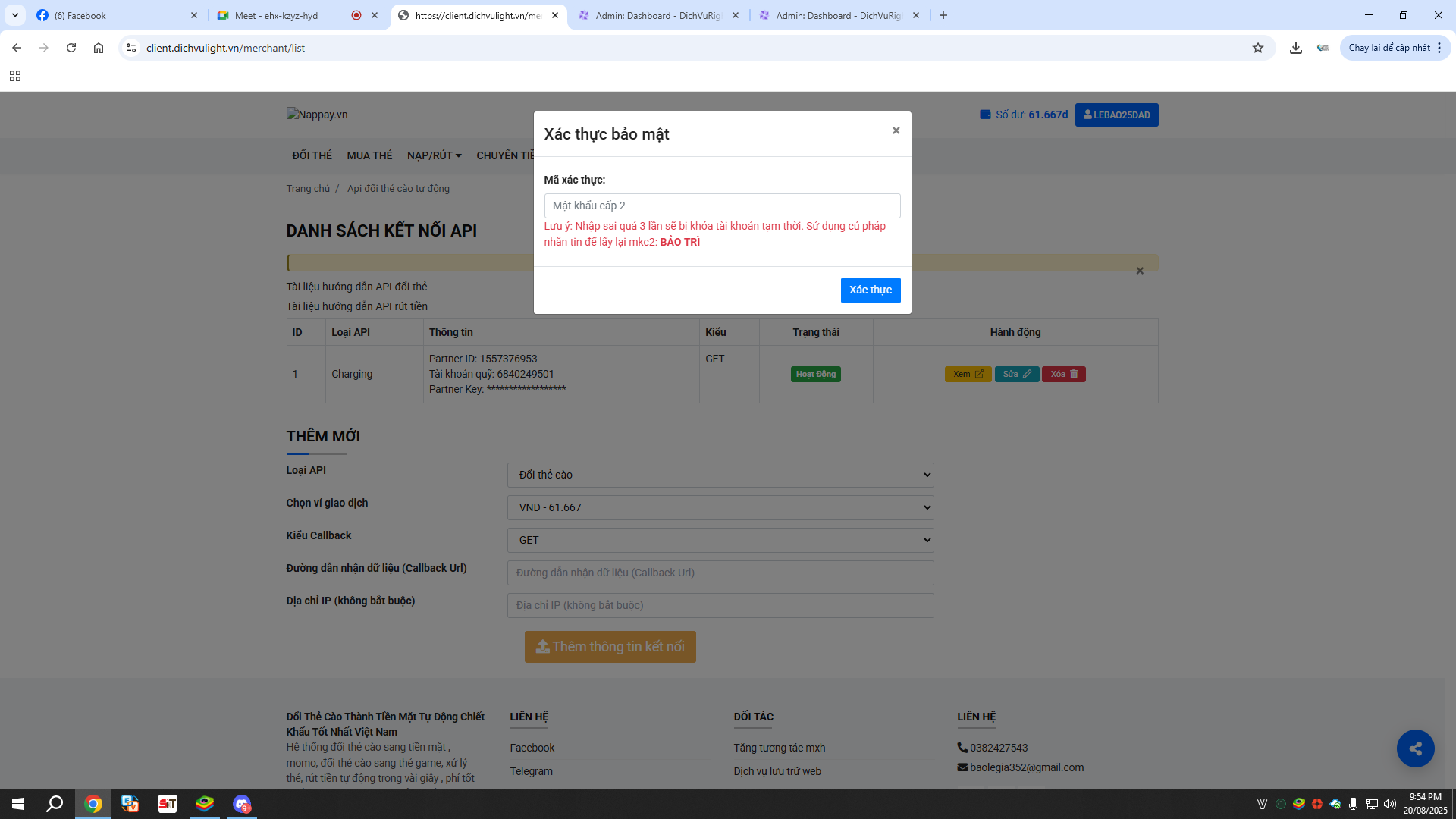Go to the browser home icon
This screenshot has width=1456, height=819.
pos(99,48)
